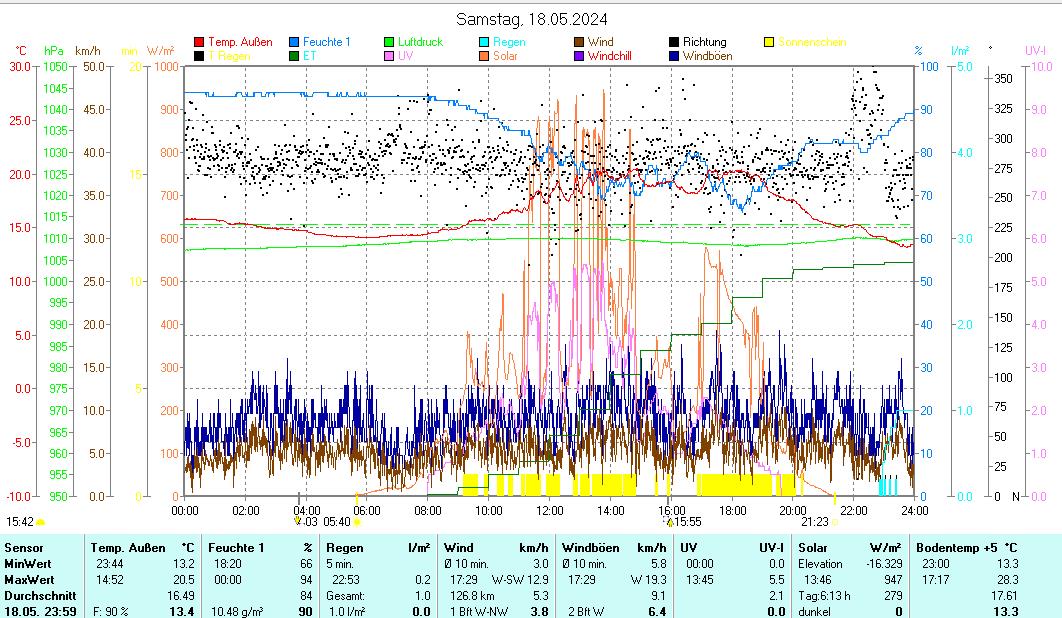Click the MaxWert row label
Image resolution: width=1062 pixels, height=618 pixels.
[26, 579]
